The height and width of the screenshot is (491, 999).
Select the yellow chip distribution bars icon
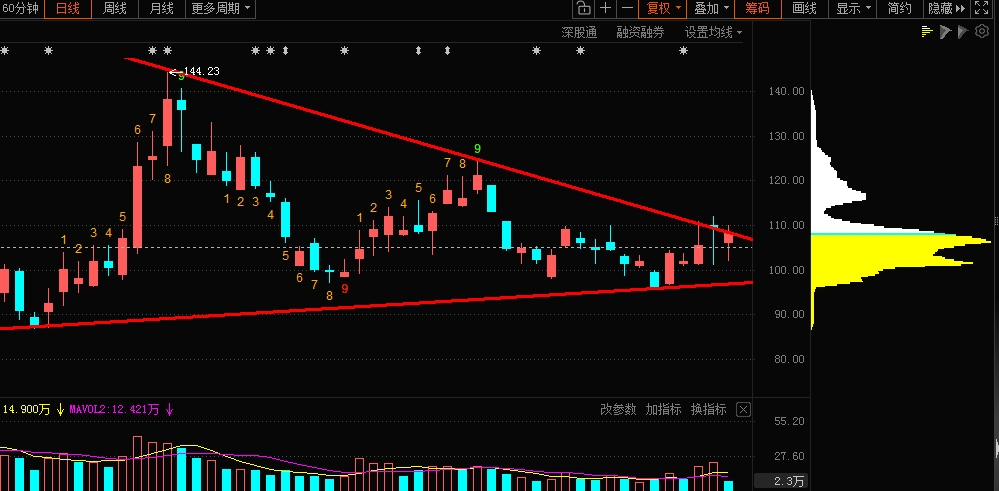coord(927,31)
